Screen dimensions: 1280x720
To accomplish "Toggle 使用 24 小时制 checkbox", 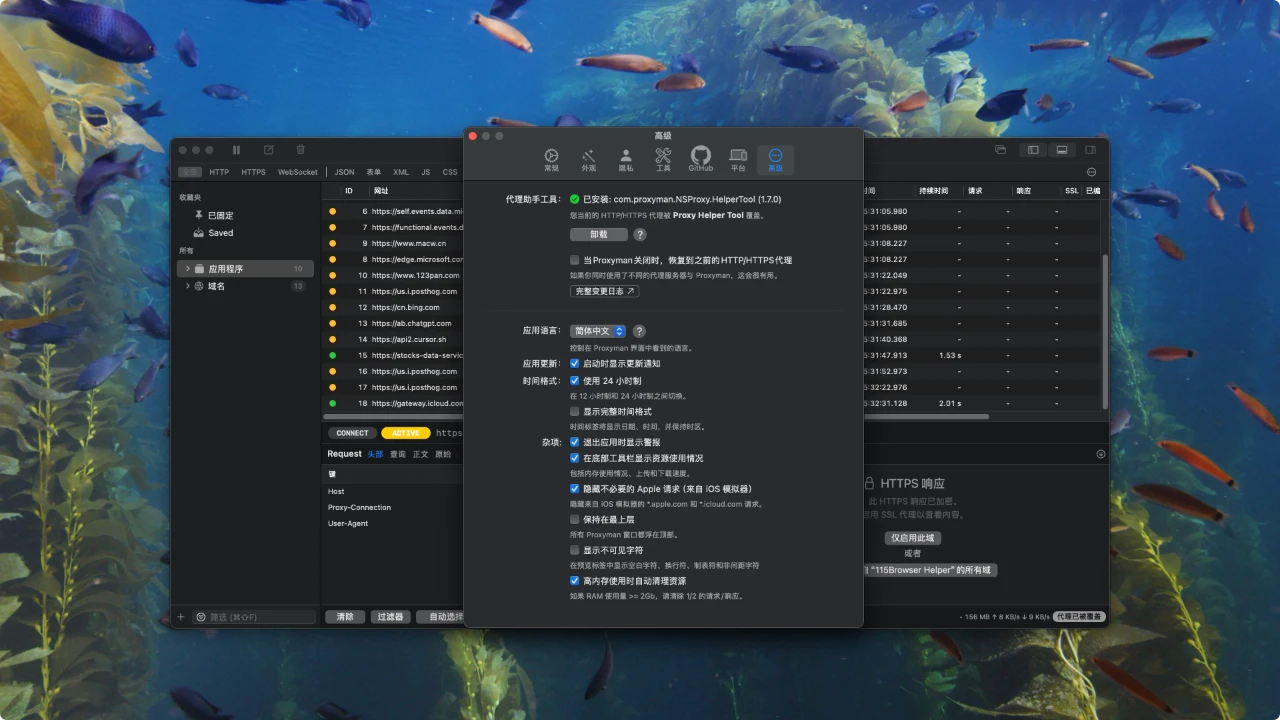I will (x=575, y=381).
